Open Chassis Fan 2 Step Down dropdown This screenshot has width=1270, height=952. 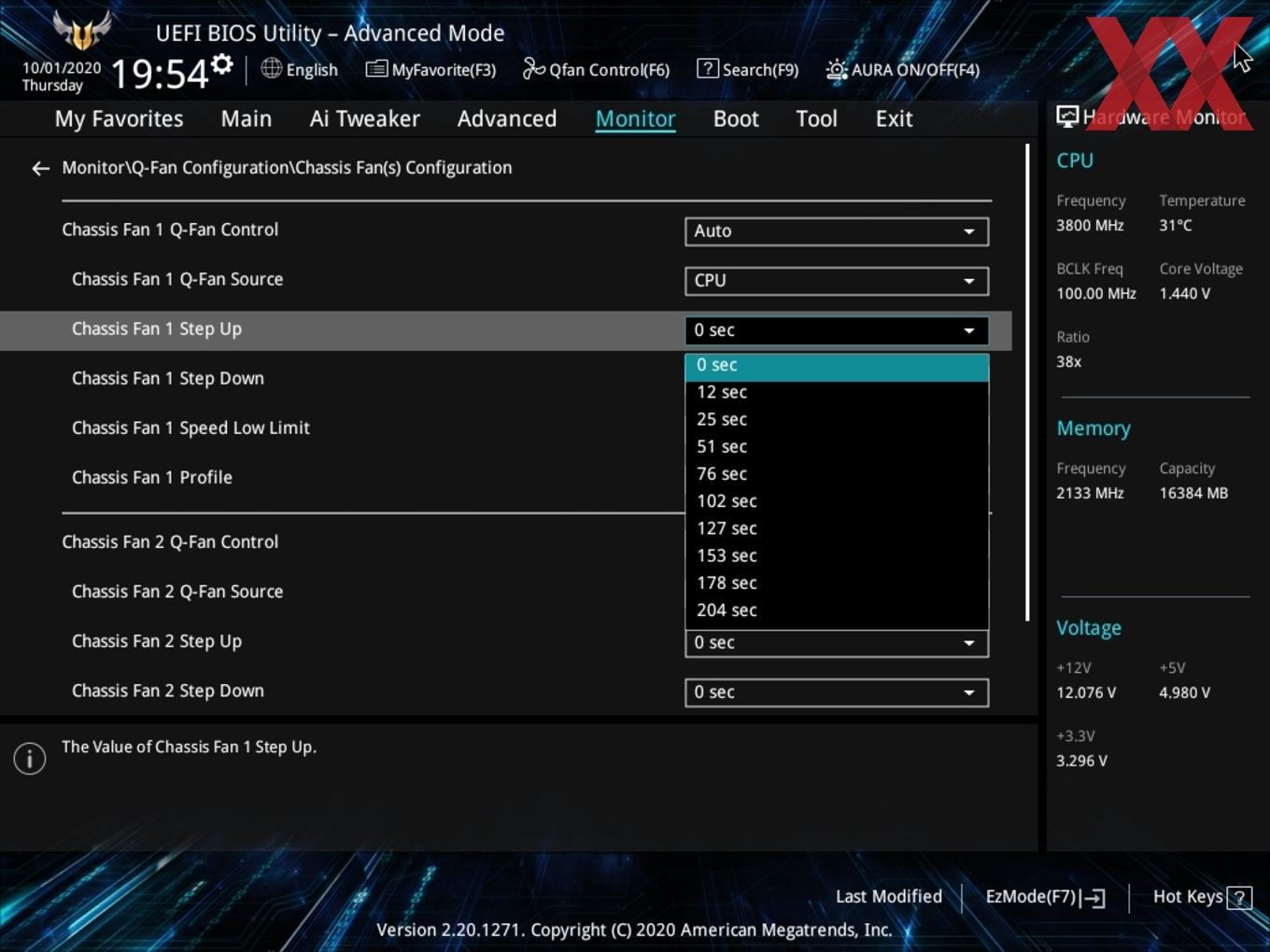[x=837, y=693]
